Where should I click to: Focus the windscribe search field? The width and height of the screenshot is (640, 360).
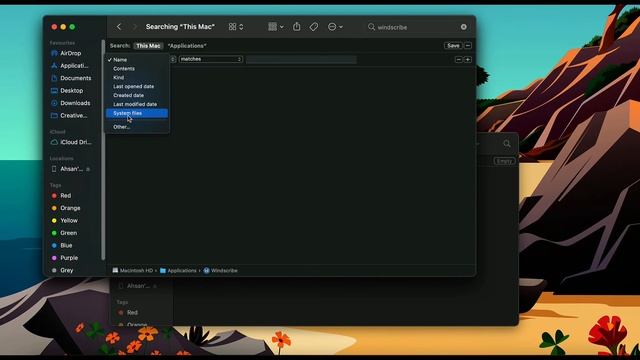(x=417, y=27)
